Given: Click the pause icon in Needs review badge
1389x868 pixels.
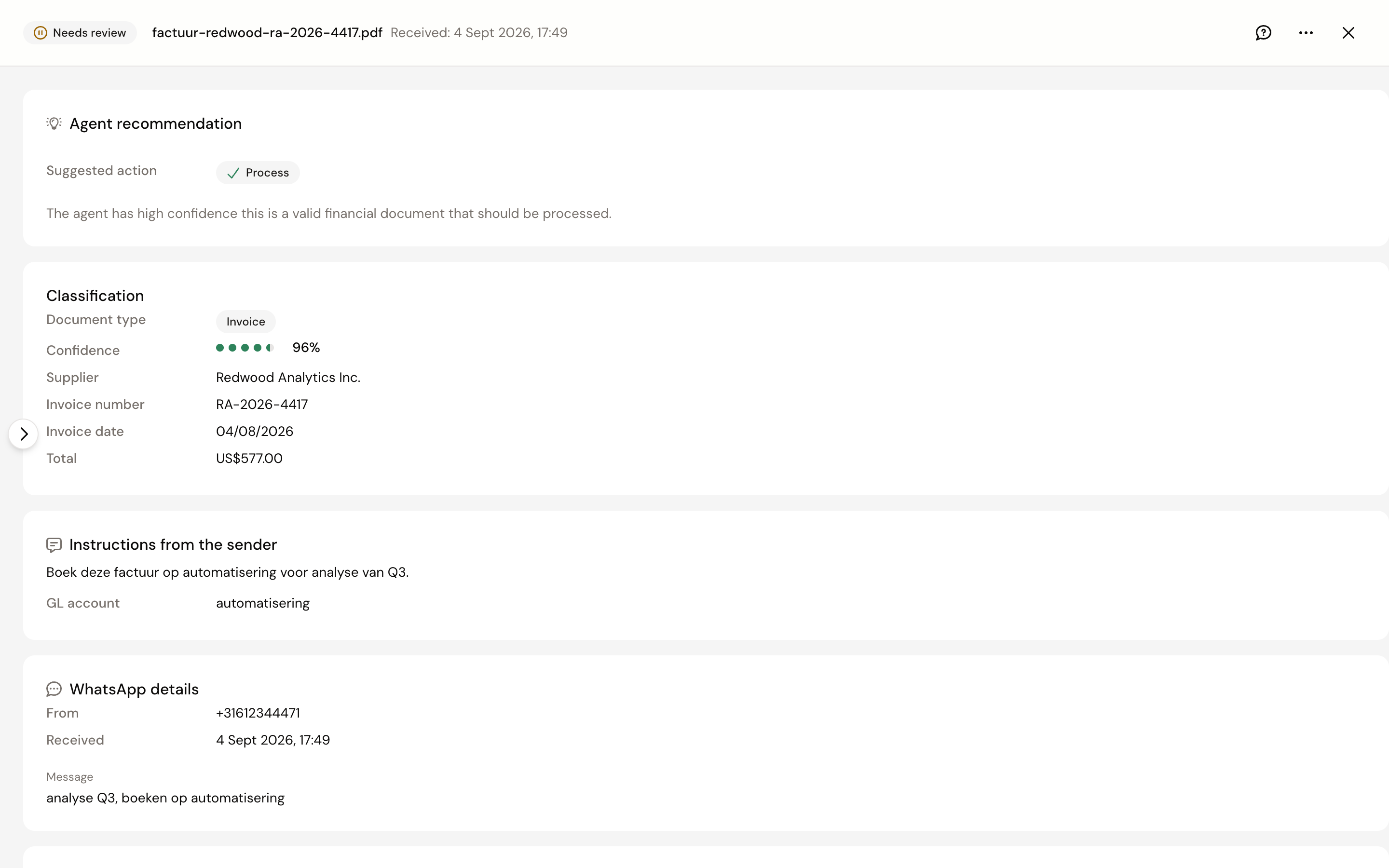Looking at the screenshot, I should coord(40,33).
